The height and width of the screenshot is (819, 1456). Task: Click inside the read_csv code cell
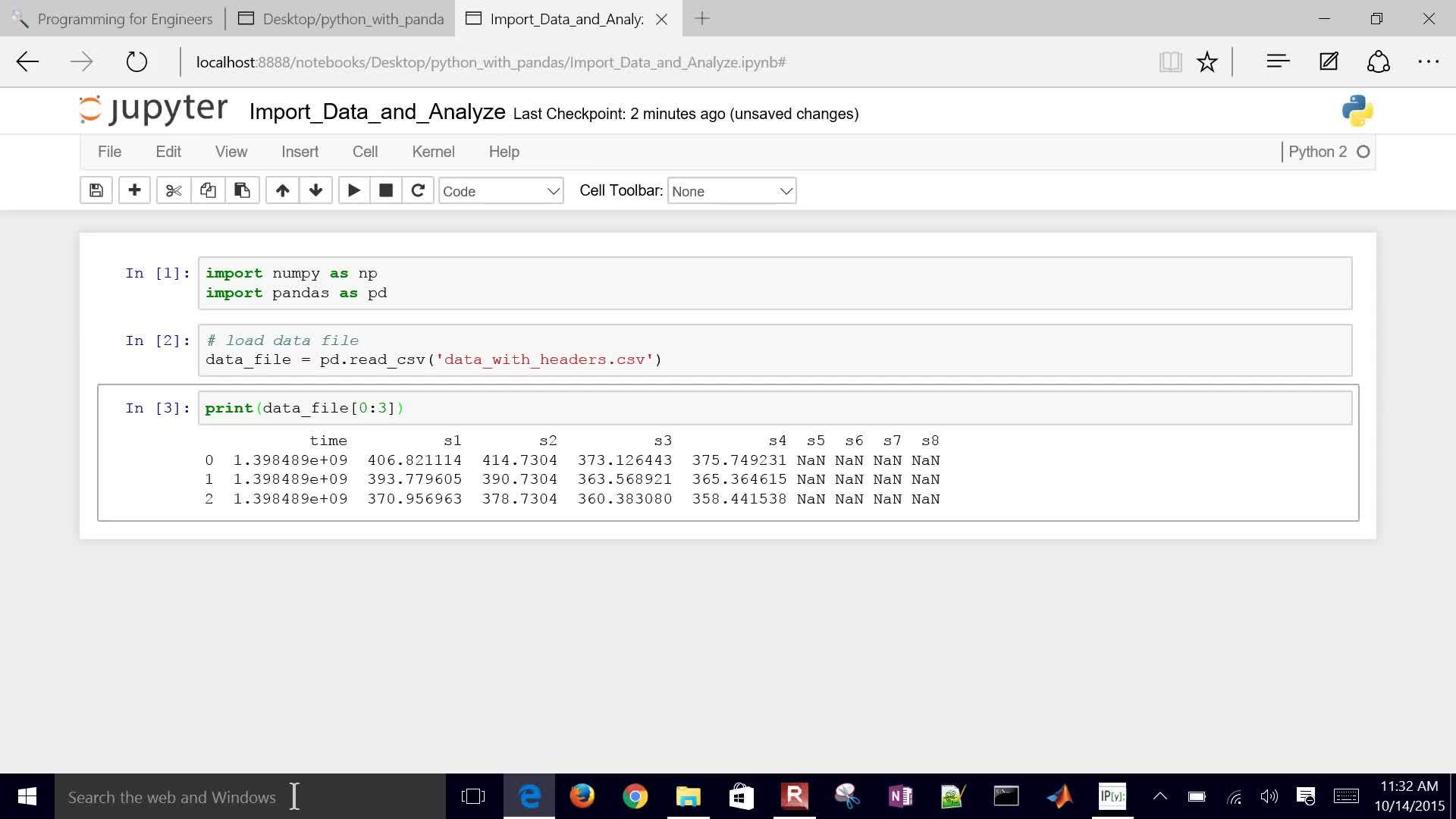[x=775, y=350]
